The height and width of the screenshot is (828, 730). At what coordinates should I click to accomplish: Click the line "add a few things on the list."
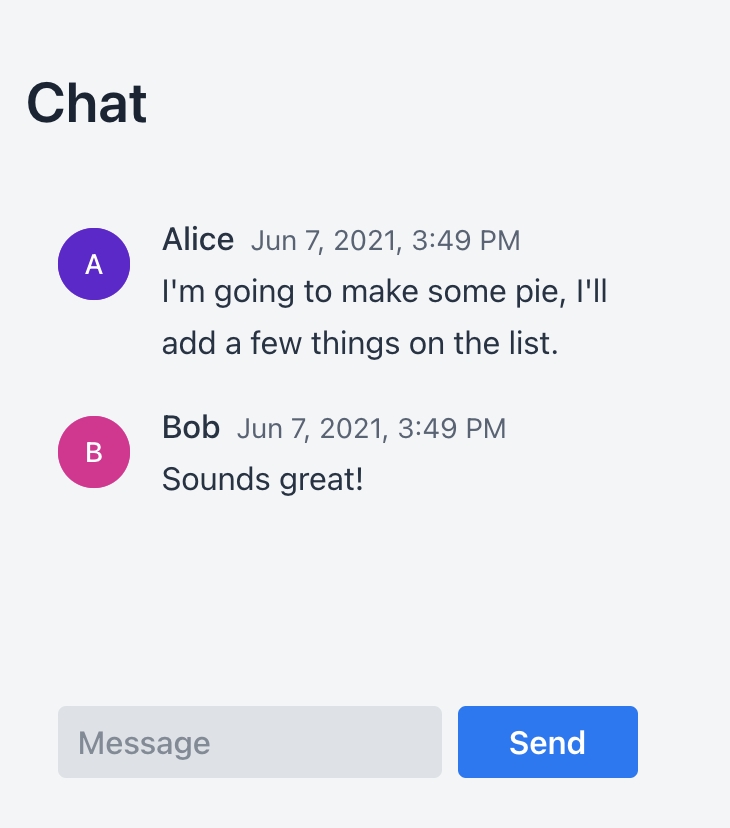(360, 343)
